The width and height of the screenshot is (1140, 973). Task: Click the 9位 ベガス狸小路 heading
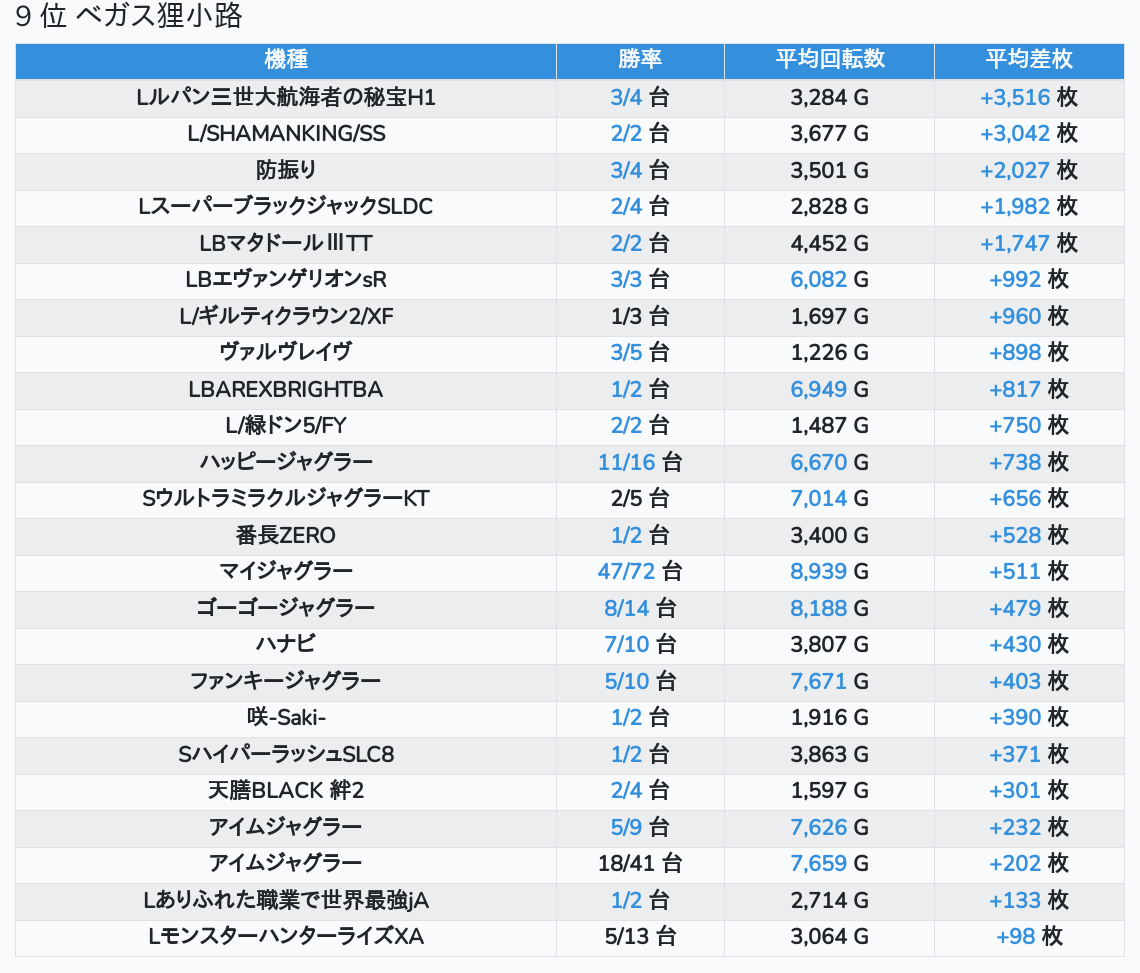click(129, 17)
